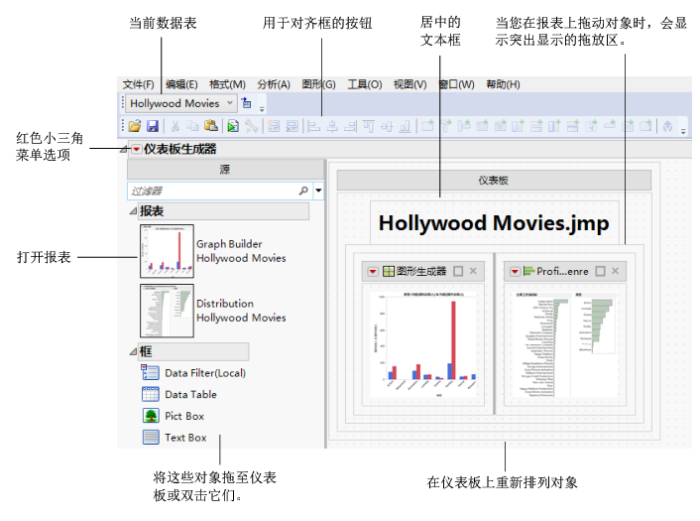Open the Hollywood Movies data table dropdown

click(231, 102)
